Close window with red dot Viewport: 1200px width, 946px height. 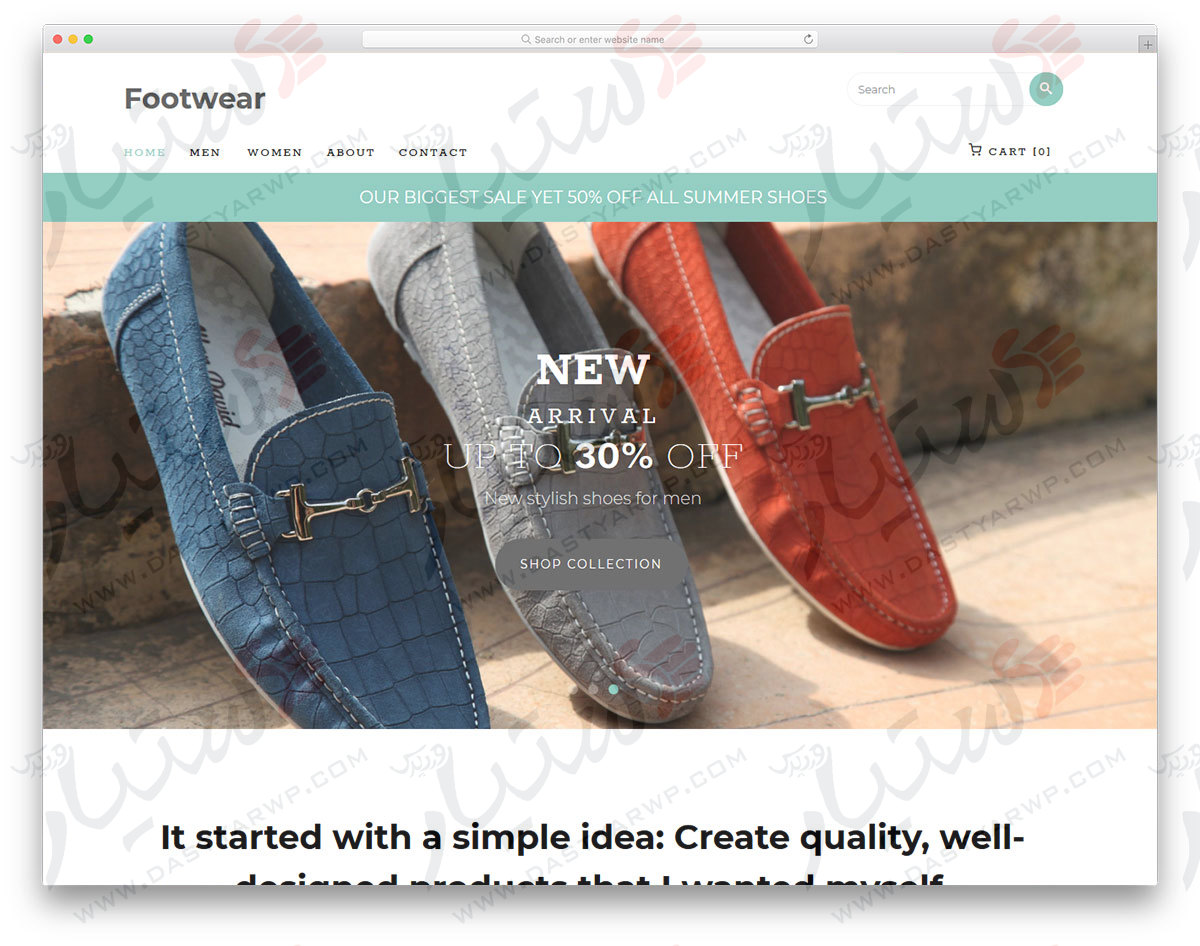tap(57, 39)
